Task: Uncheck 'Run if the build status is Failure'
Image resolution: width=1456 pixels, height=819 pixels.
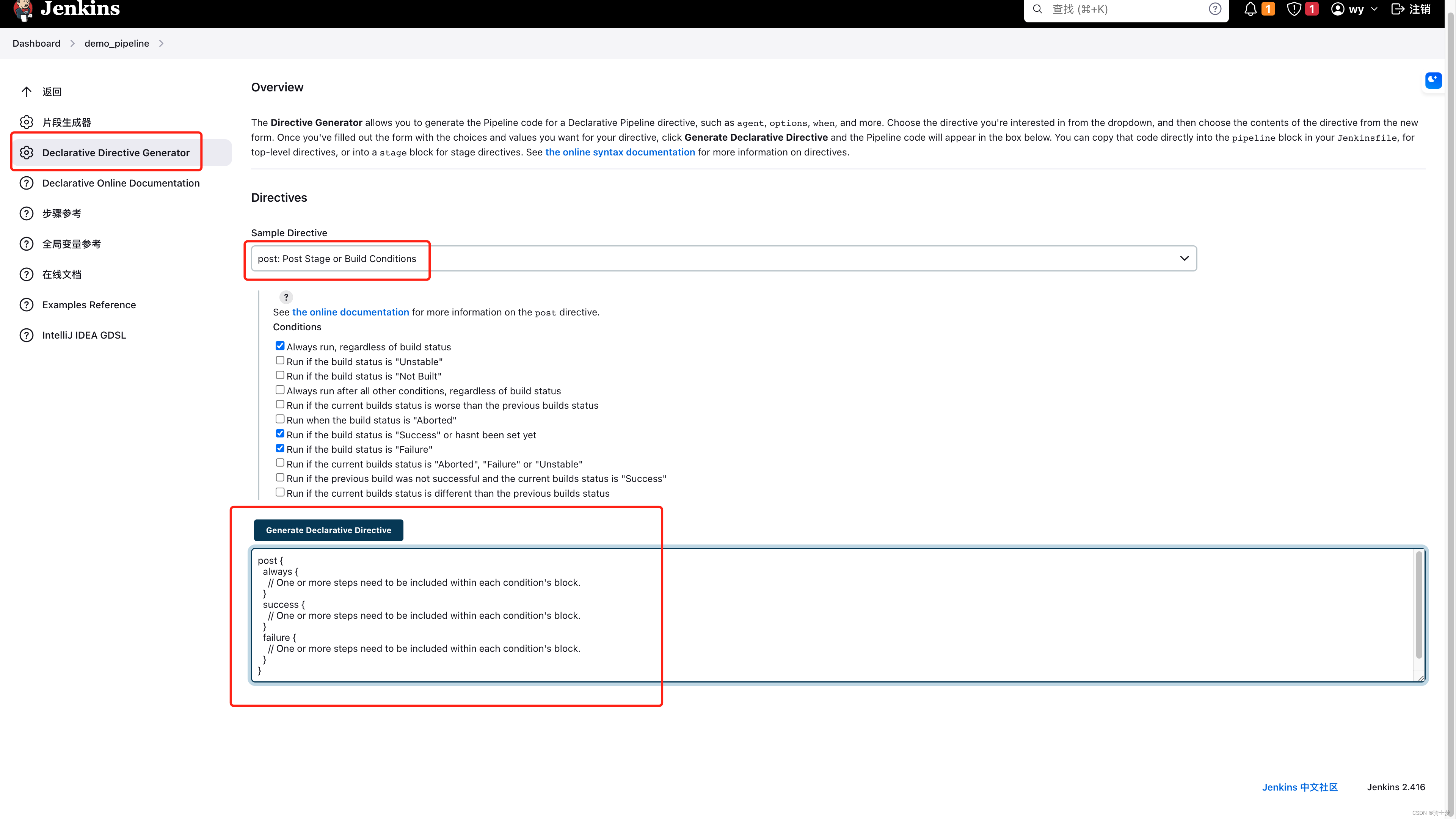Action: tap(280, 448)
